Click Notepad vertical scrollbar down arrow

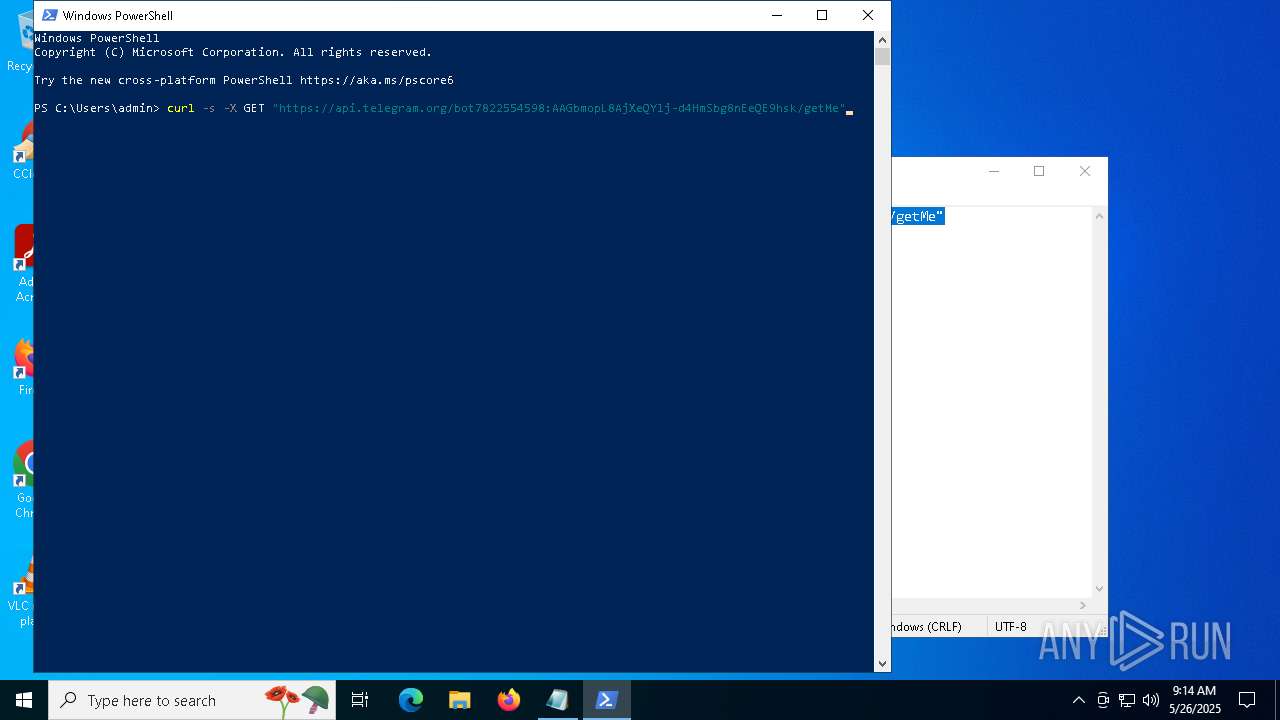[1099, 589]
